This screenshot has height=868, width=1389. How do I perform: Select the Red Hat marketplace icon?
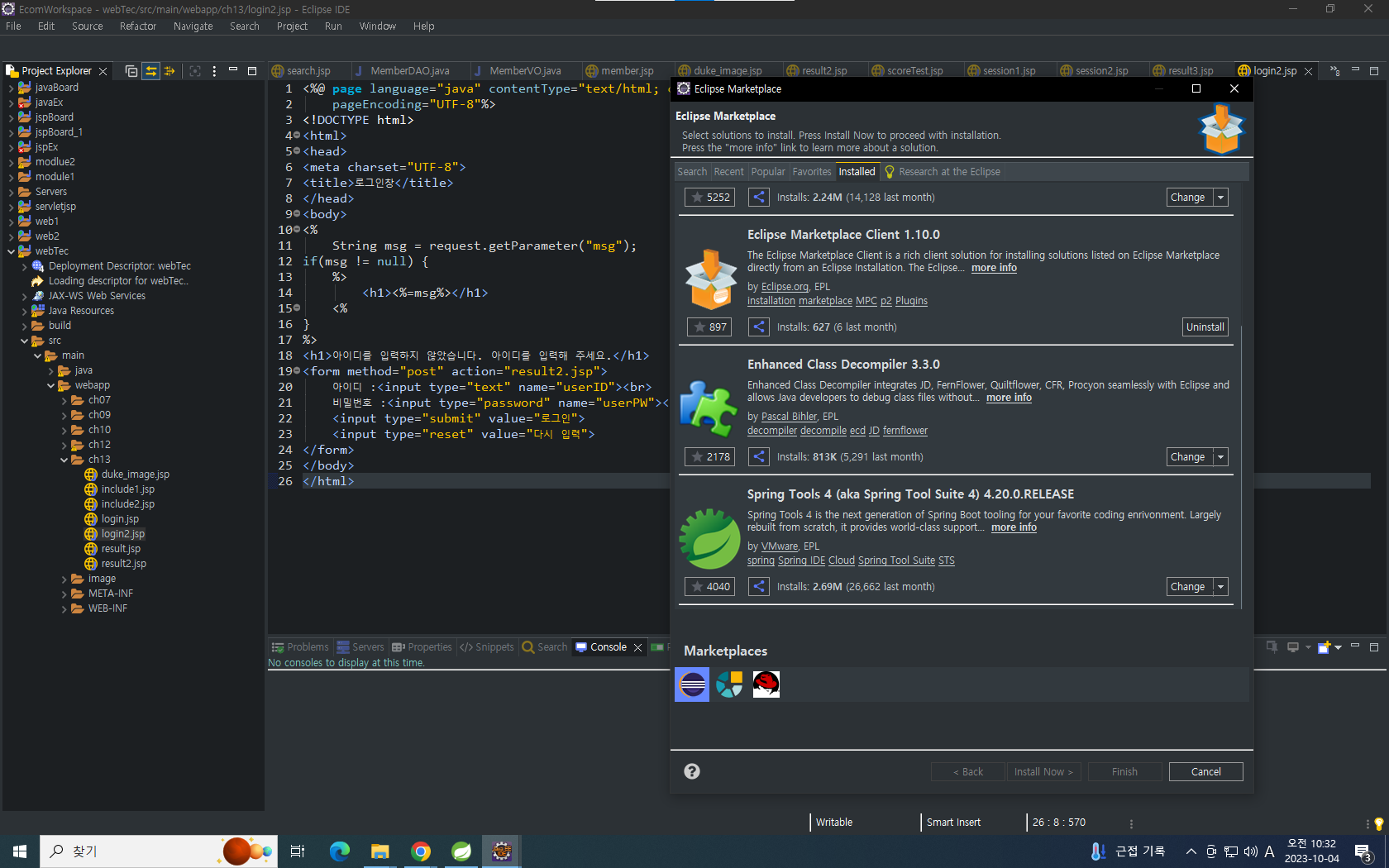(x=766, y=684)
